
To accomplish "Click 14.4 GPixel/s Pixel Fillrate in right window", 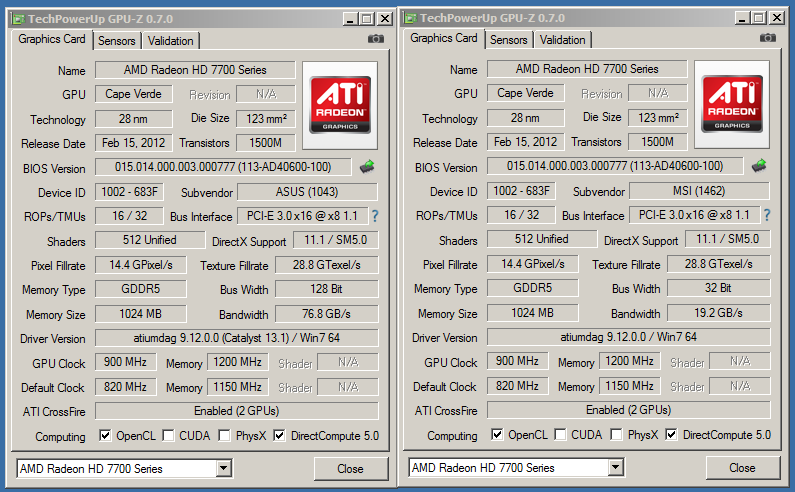I will click(x=533, y=264).
